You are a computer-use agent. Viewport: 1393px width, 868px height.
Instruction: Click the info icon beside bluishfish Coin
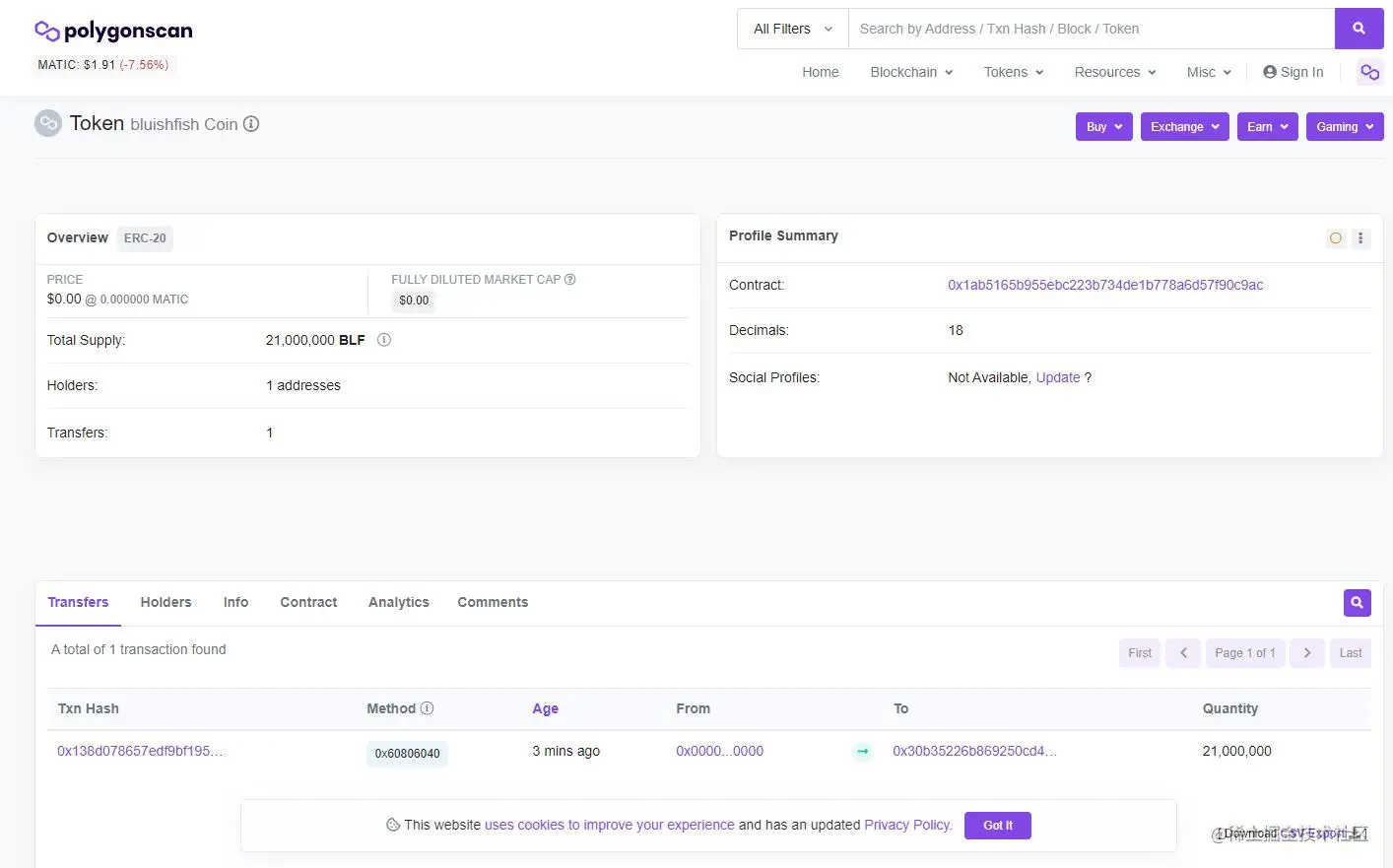(251, 124)
